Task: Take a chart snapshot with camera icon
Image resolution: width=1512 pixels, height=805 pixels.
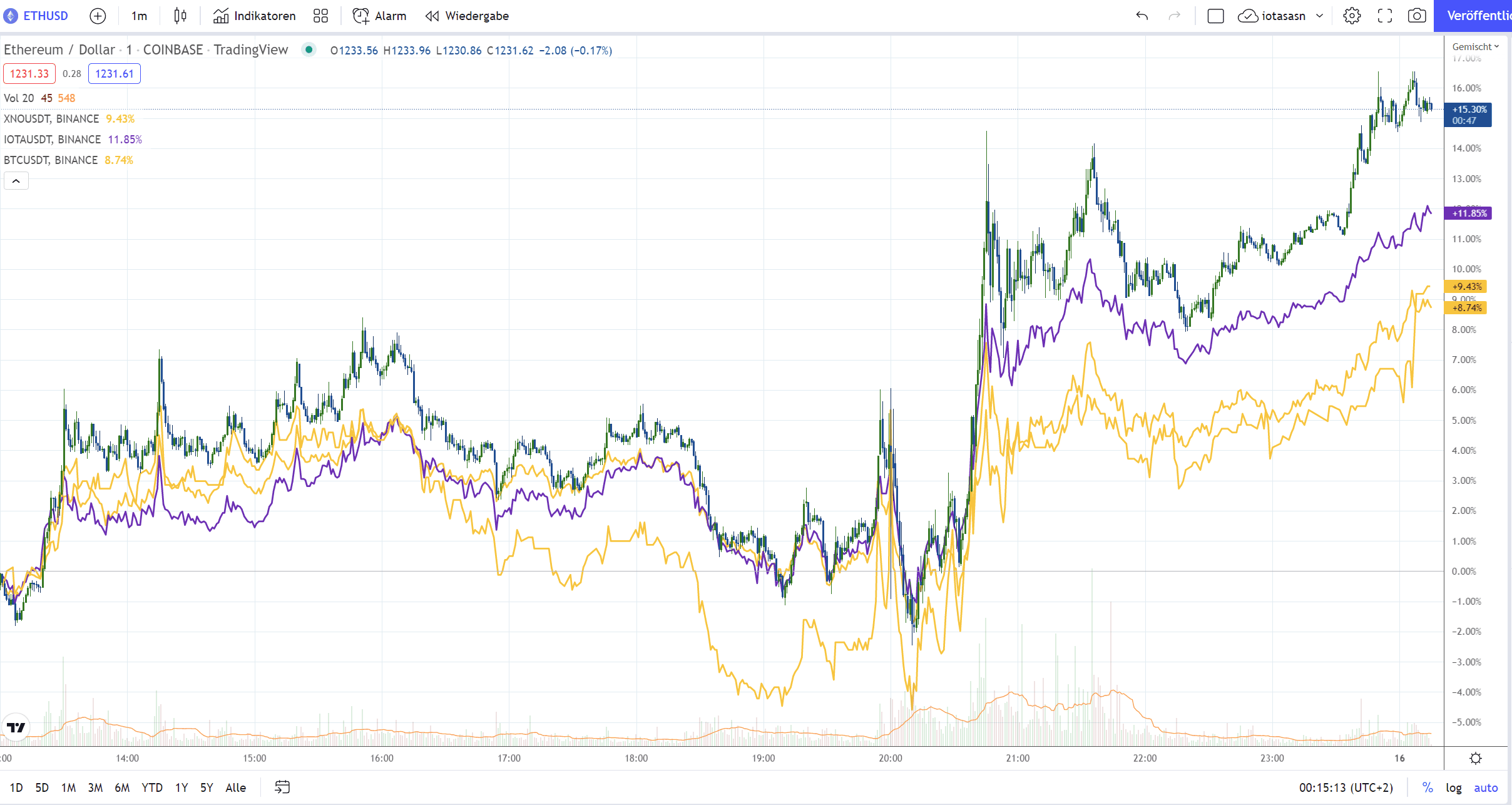Action: [x=1417, y=16]
